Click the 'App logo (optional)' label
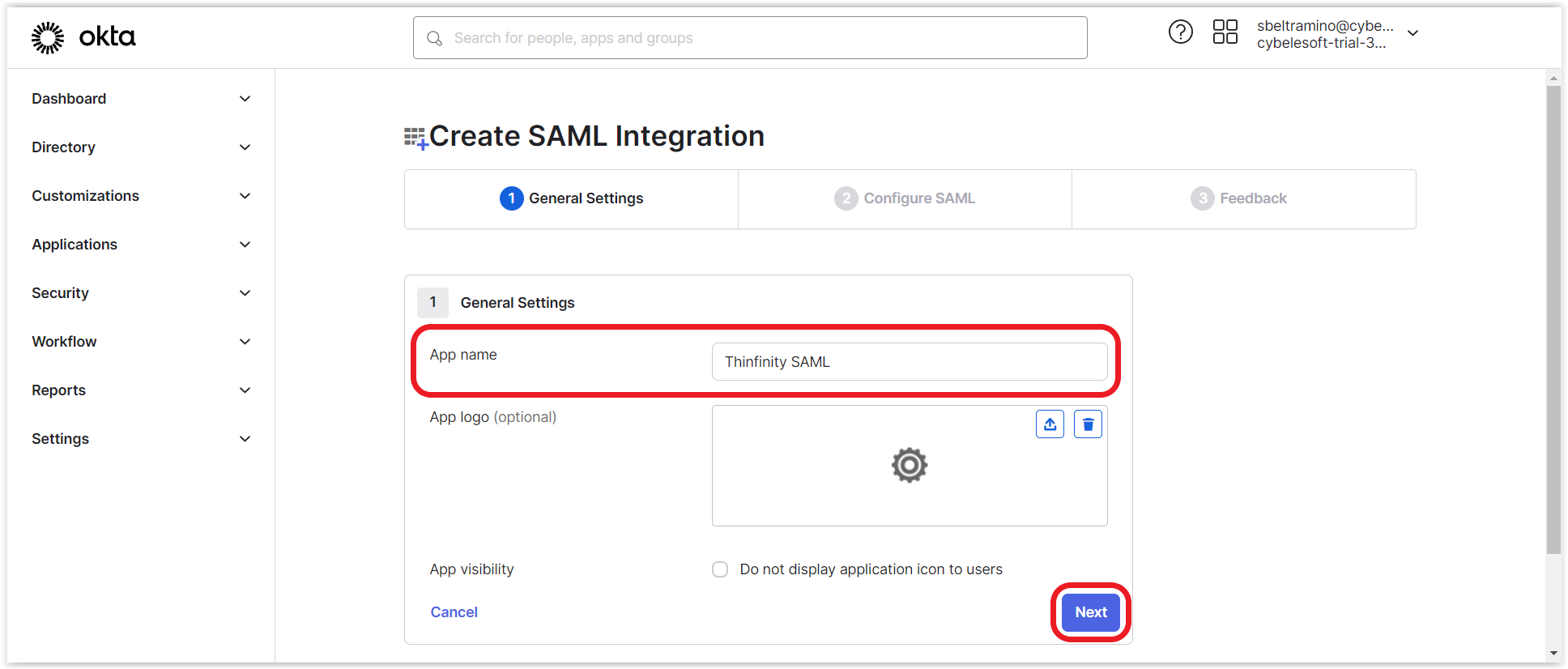 tap(492, 417)
